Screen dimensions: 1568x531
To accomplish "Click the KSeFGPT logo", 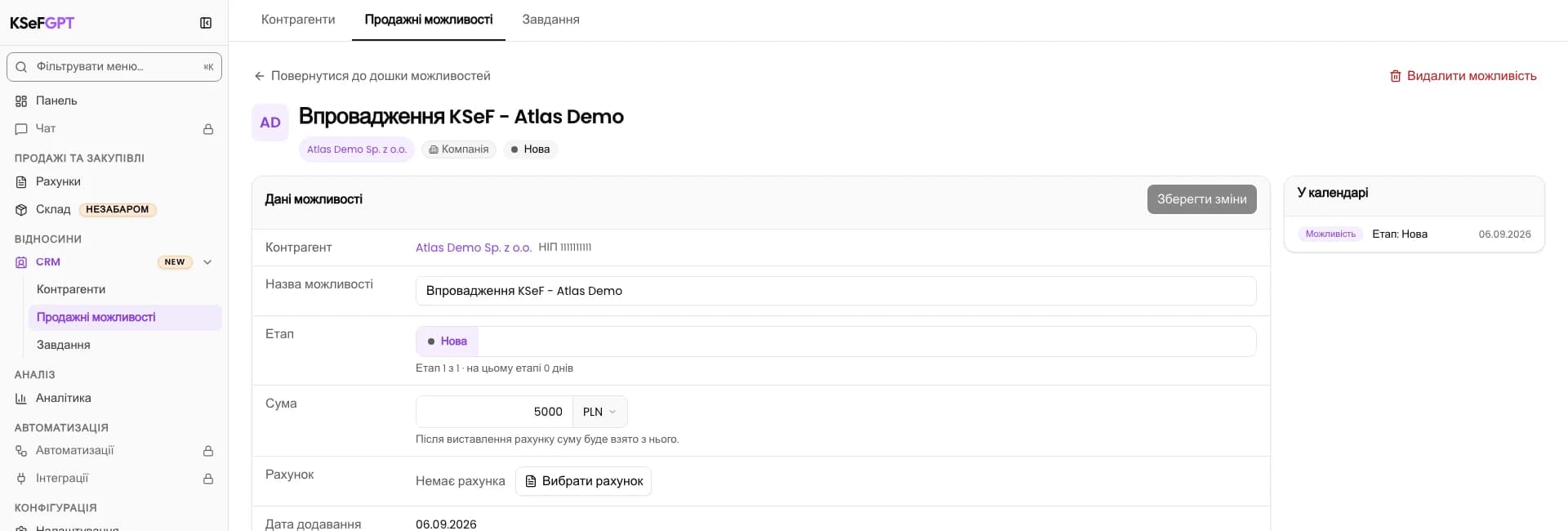I will click(42, 23).
